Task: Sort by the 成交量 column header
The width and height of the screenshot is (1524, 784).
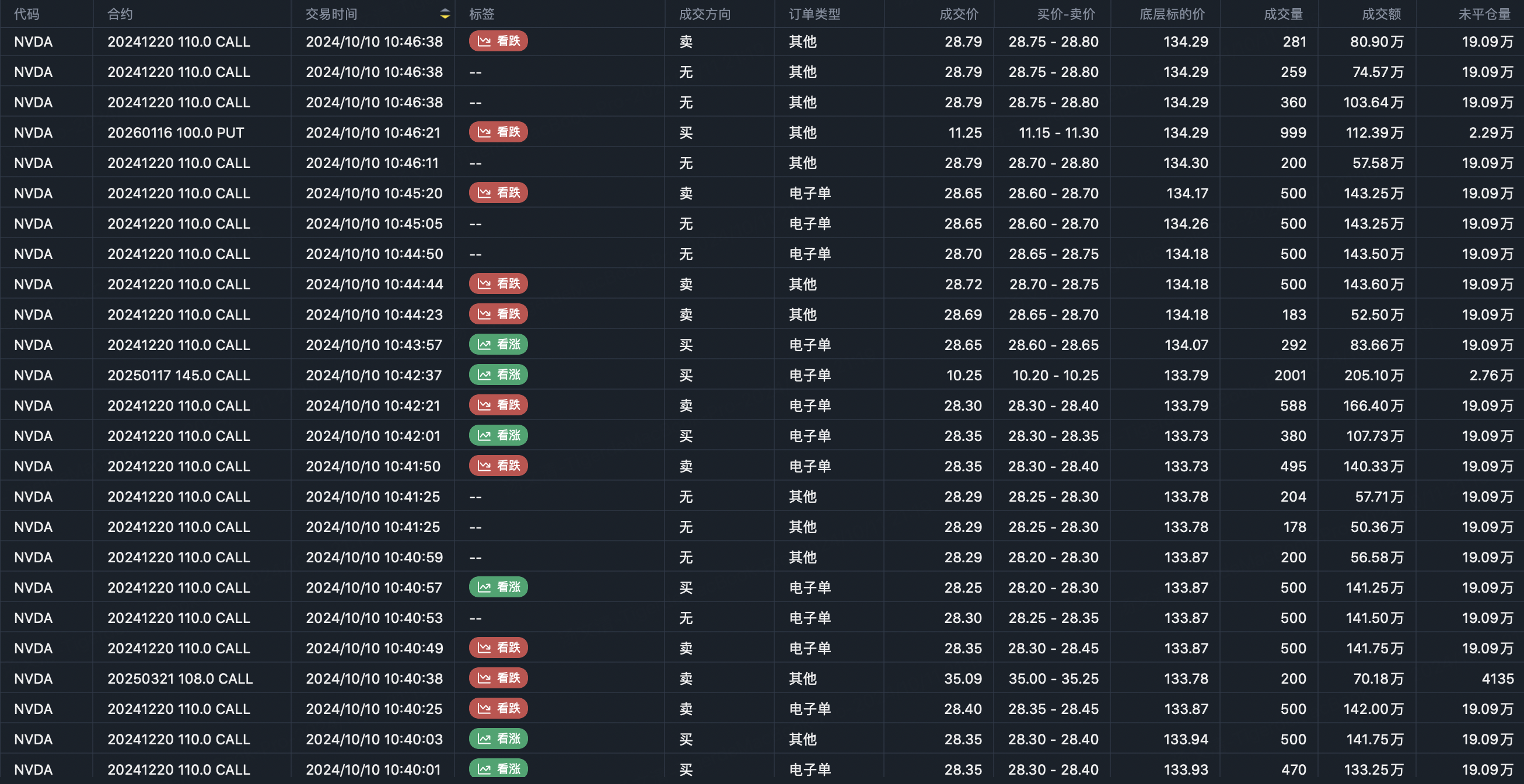Action: tap(1283, 14)
